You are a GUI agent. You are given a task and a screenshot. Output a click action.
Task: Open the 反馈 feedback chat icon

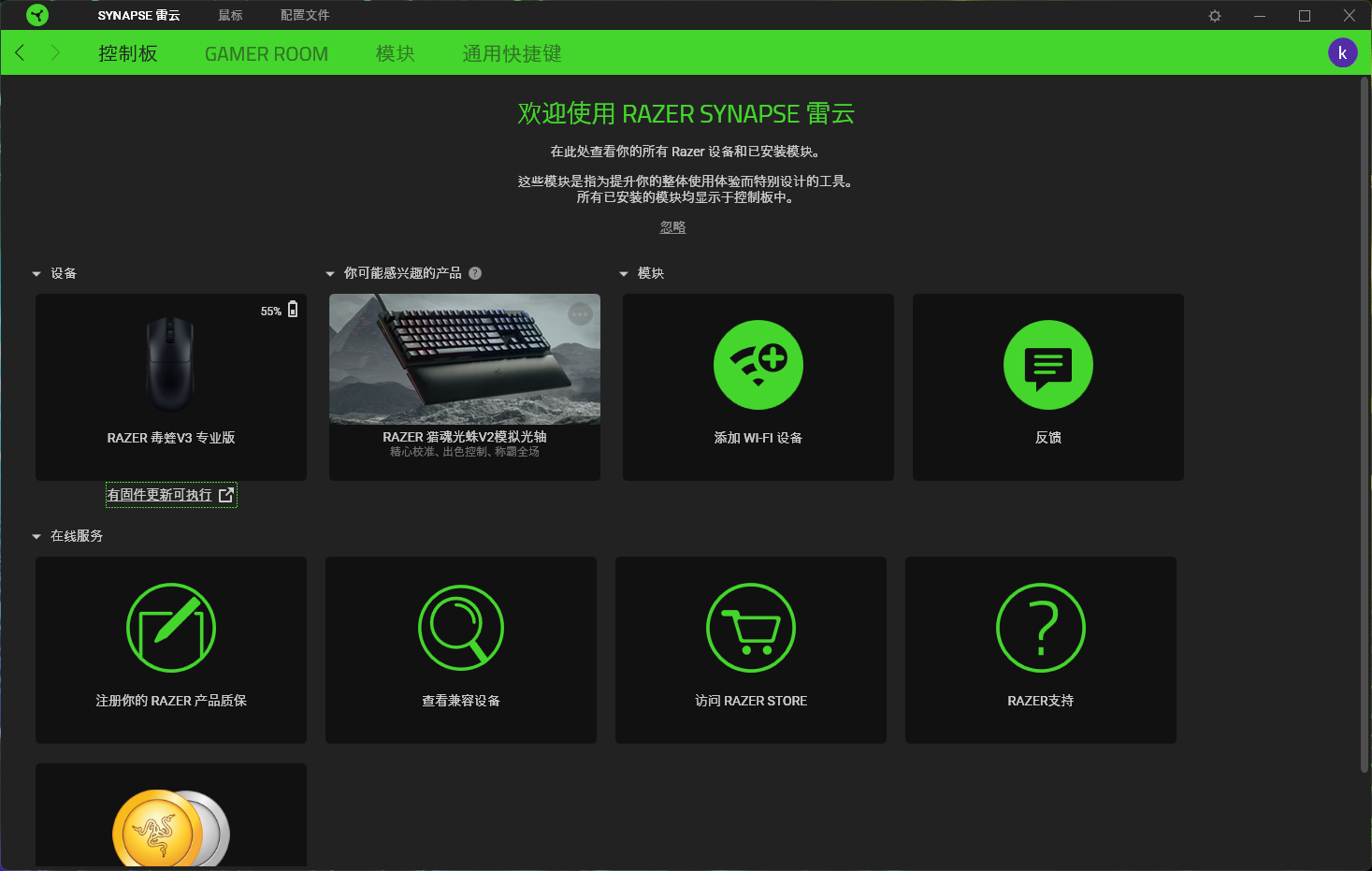[1048, 365]
